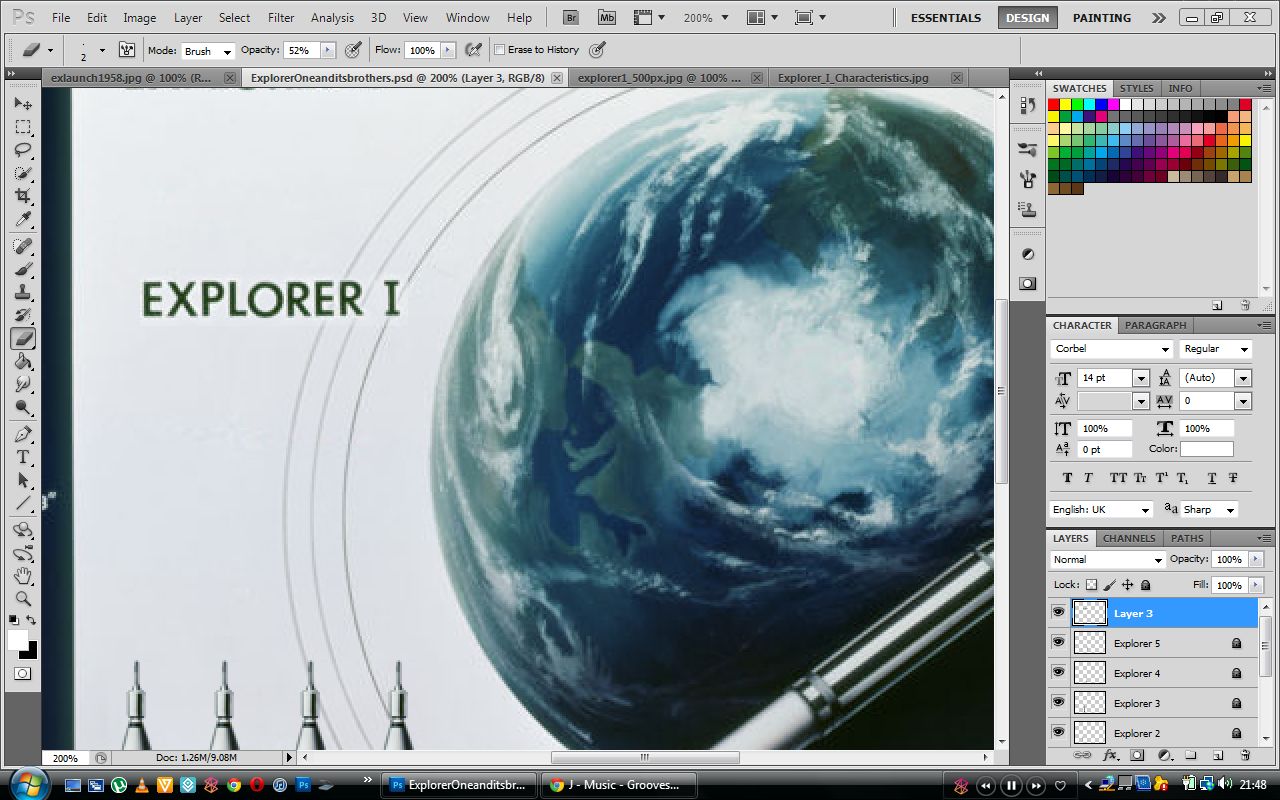The height and width of the screenshot is (800, 1280).
Task: Open the Layer menu
Action: pyautogui.click(x=188, y=17)
